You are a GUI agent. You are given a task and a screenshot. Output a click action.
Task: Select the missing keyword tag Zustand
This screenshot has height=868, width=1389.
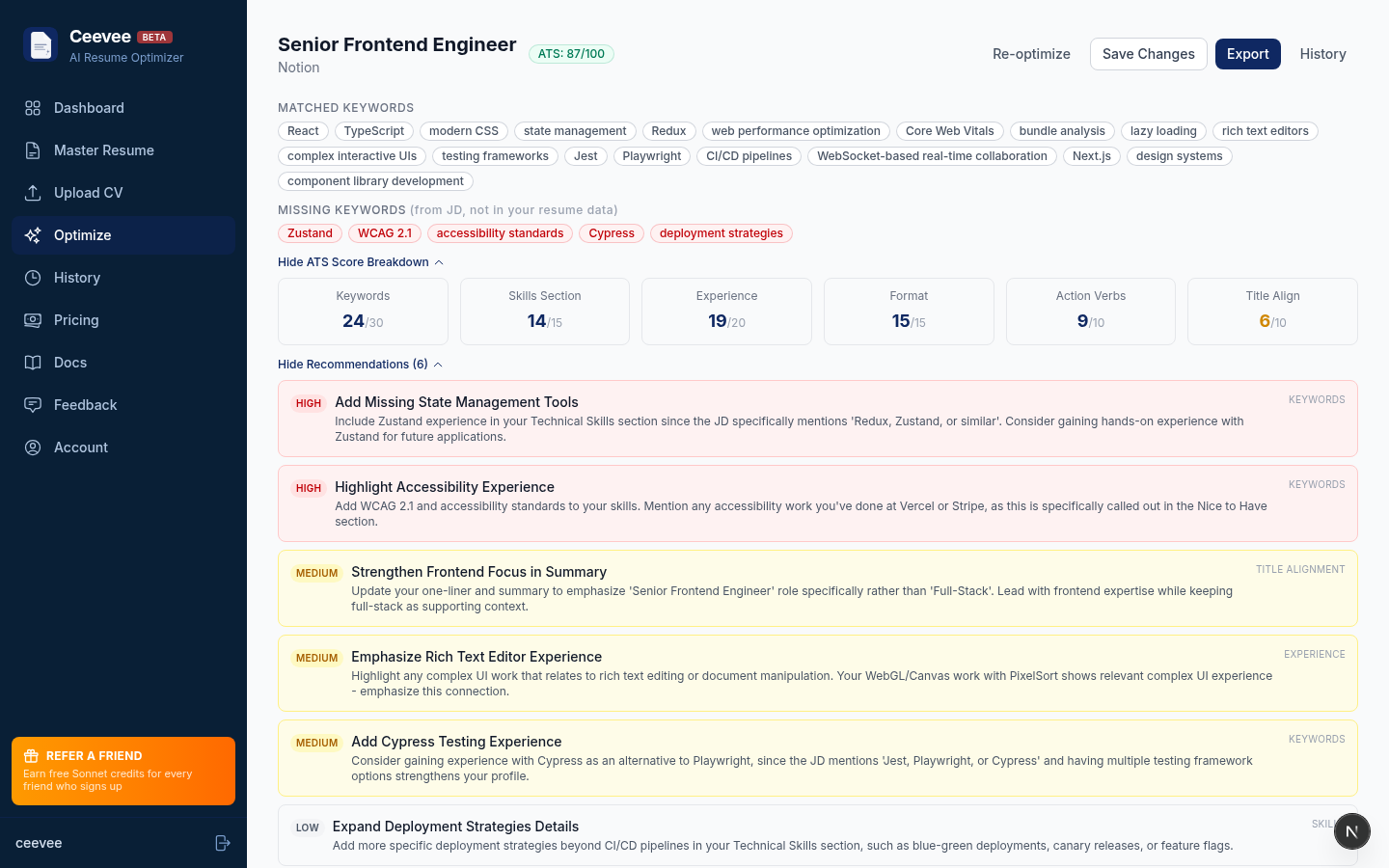coord(310,233)
